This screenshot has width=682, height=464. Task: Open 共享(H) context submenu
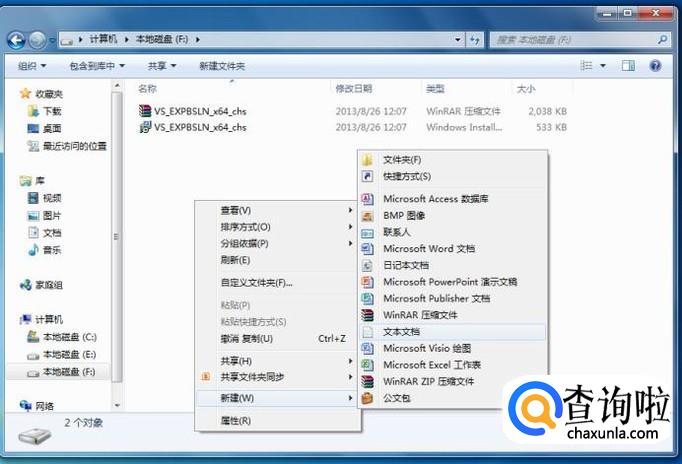(277, 361)
